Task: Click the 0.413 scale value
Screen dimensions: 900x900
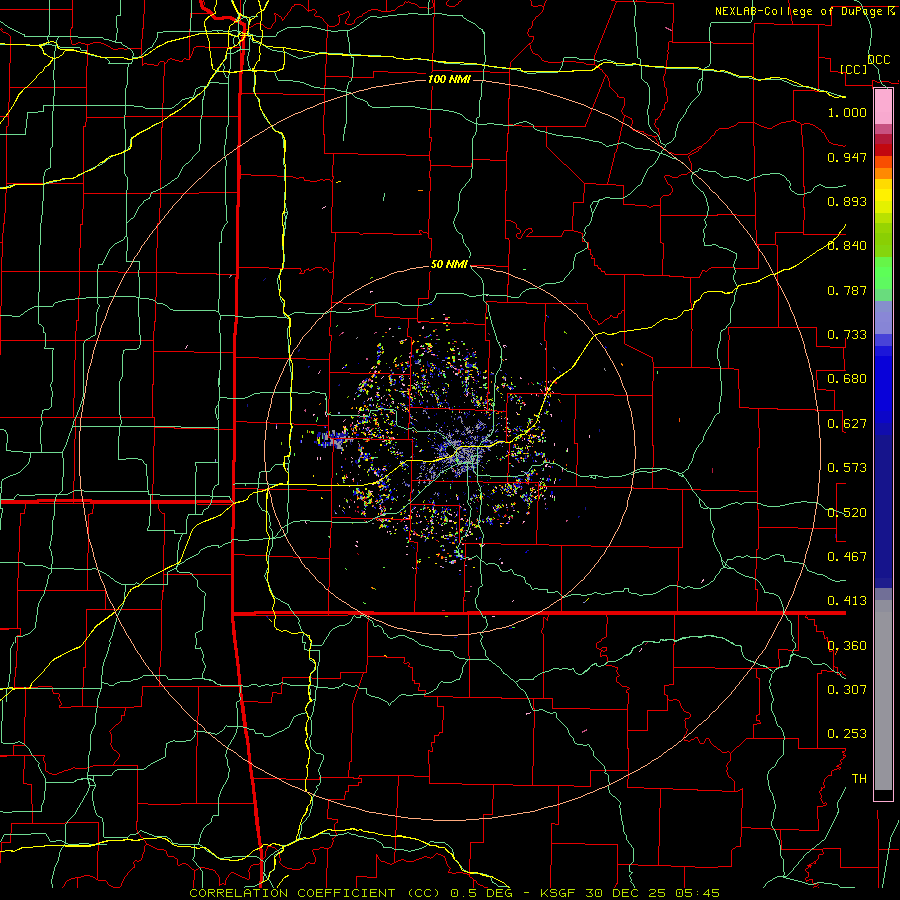Action: coord(847,601)
